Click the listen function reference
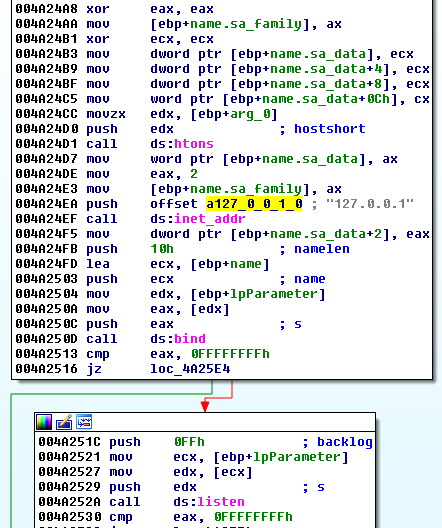This screenshot has height=528, width=442. [221, 502]
